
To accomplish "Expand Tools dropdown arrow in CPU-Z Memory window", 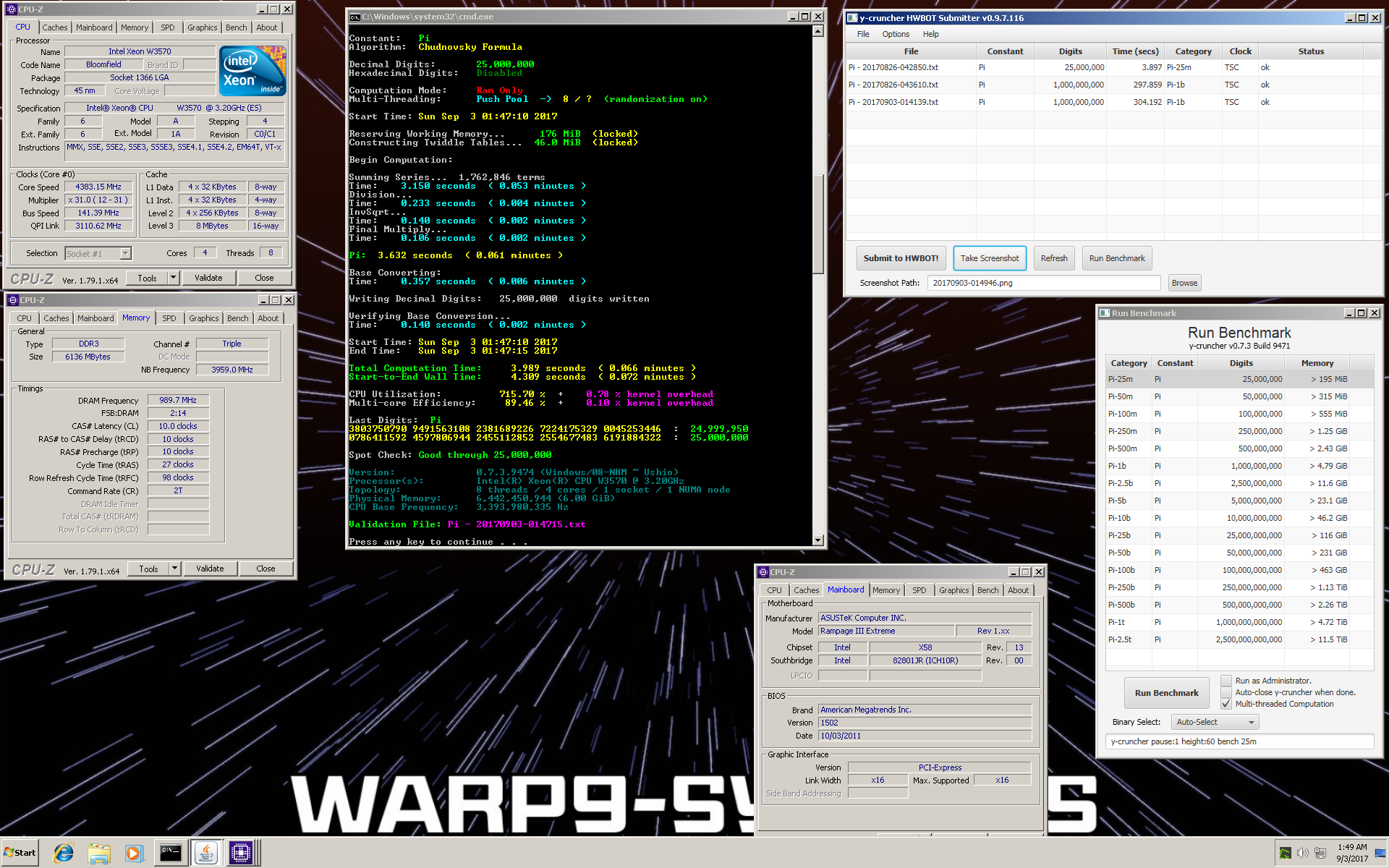I will pyautogui.click(x=174, y=569).
